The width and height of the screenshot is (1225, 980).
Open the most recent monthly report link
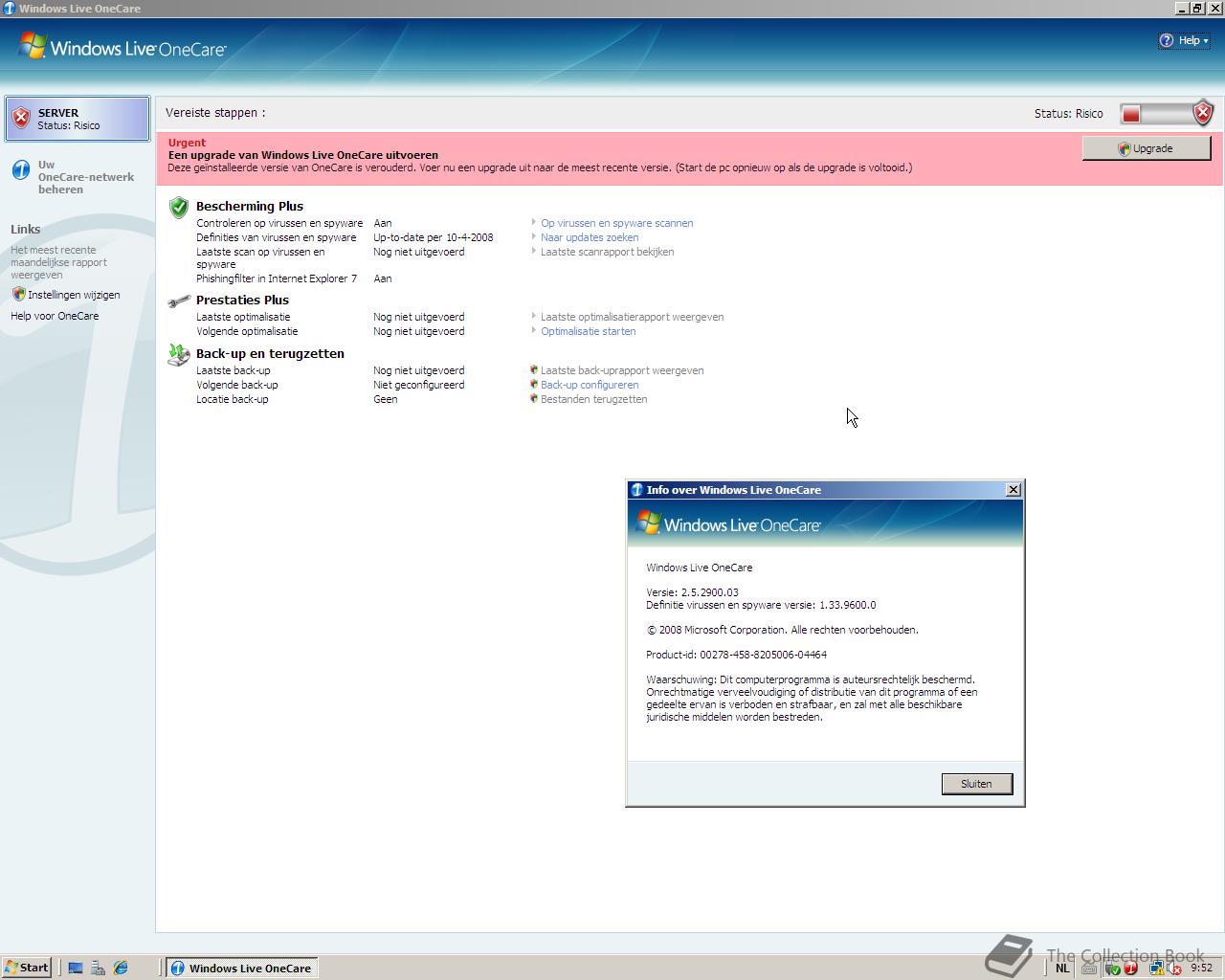(58, 262)
